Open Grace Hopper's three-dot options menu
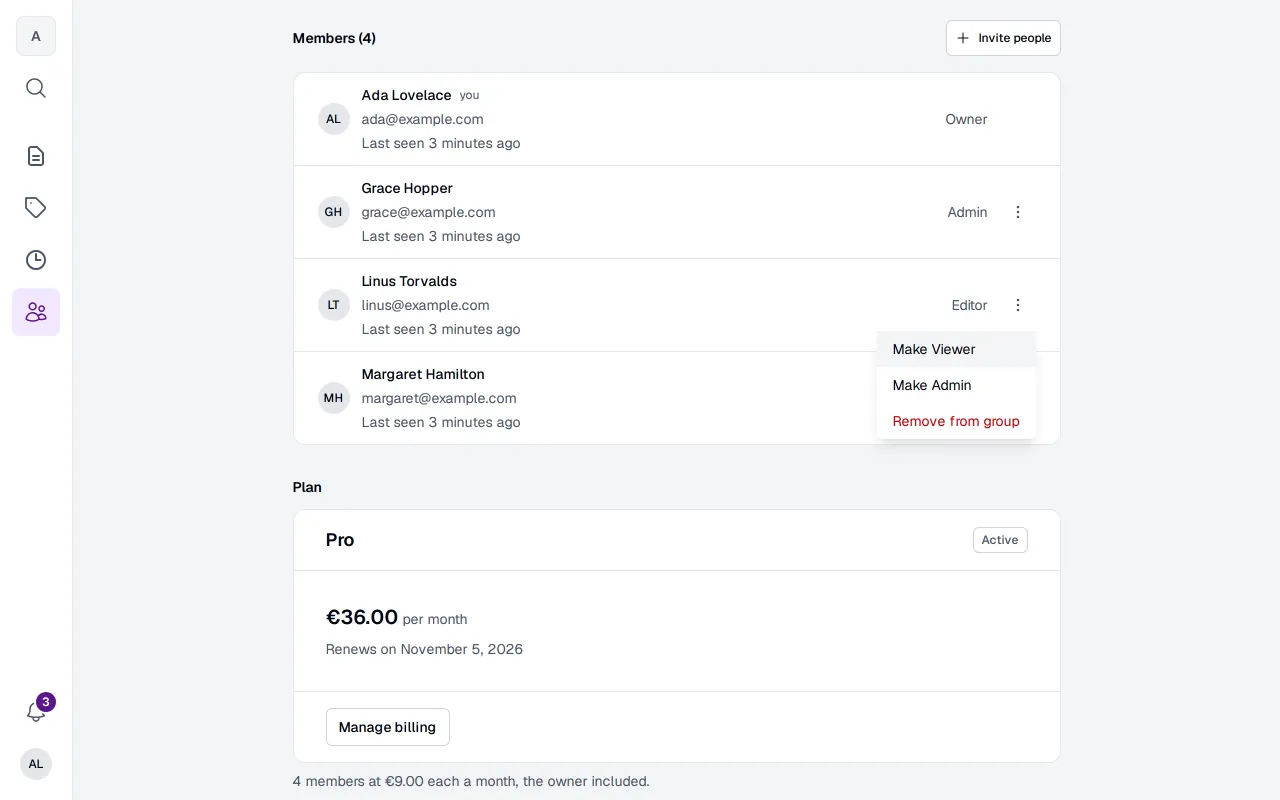This screenshot has height=800, width=1280. 1018,212
